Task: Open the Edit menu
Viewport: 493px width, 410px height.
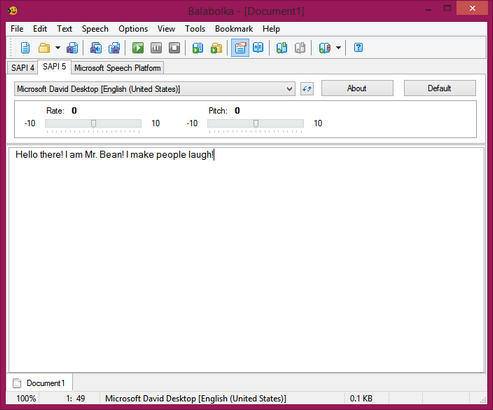Action: point(40,29)
